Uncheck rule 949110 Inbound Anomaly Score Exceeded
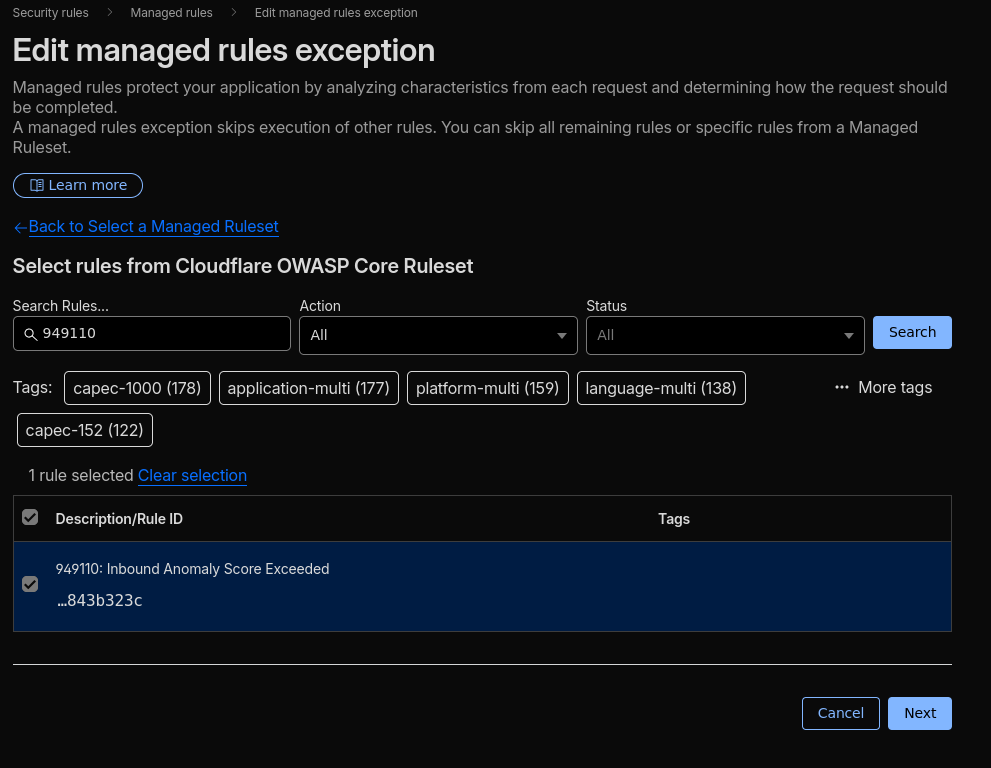Viewport: 991px width, 768px height. point(30,584)
